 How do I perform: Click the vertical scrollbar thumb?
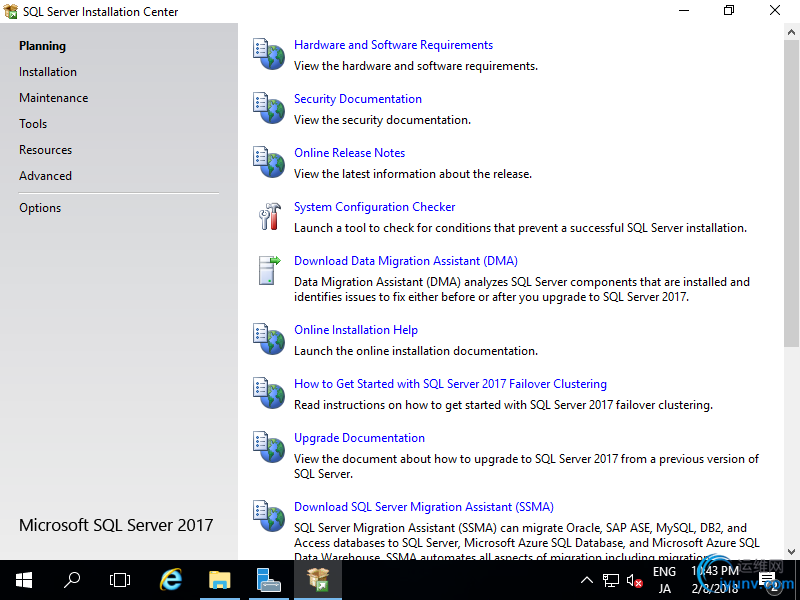[x=791, y=193]
